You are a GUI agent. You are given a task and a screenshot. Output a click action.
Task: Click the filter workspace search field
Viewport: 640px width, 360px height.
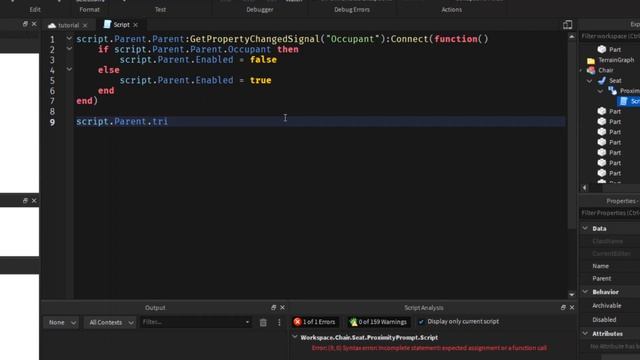tap(610, 36)
